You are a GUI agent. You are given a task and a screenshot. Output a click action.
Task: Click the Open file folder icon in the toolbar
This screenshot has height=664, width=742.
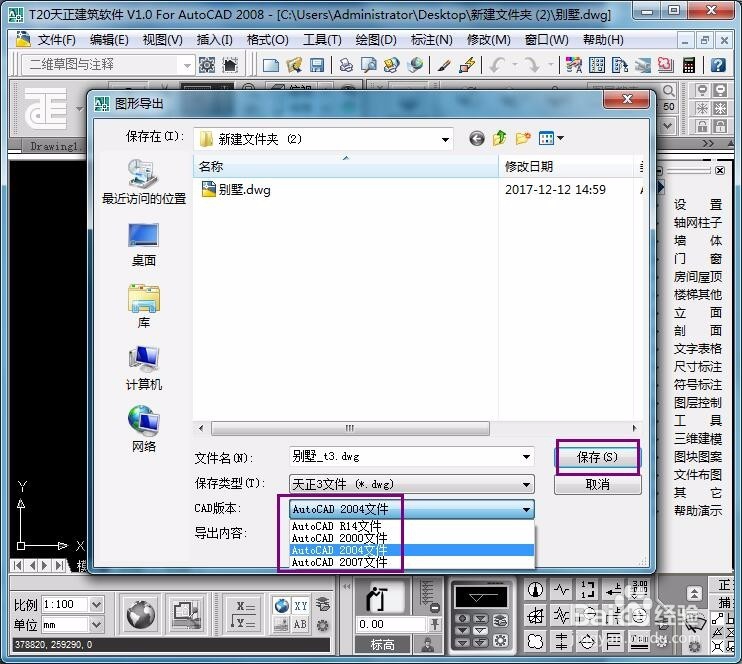point(294,65)
